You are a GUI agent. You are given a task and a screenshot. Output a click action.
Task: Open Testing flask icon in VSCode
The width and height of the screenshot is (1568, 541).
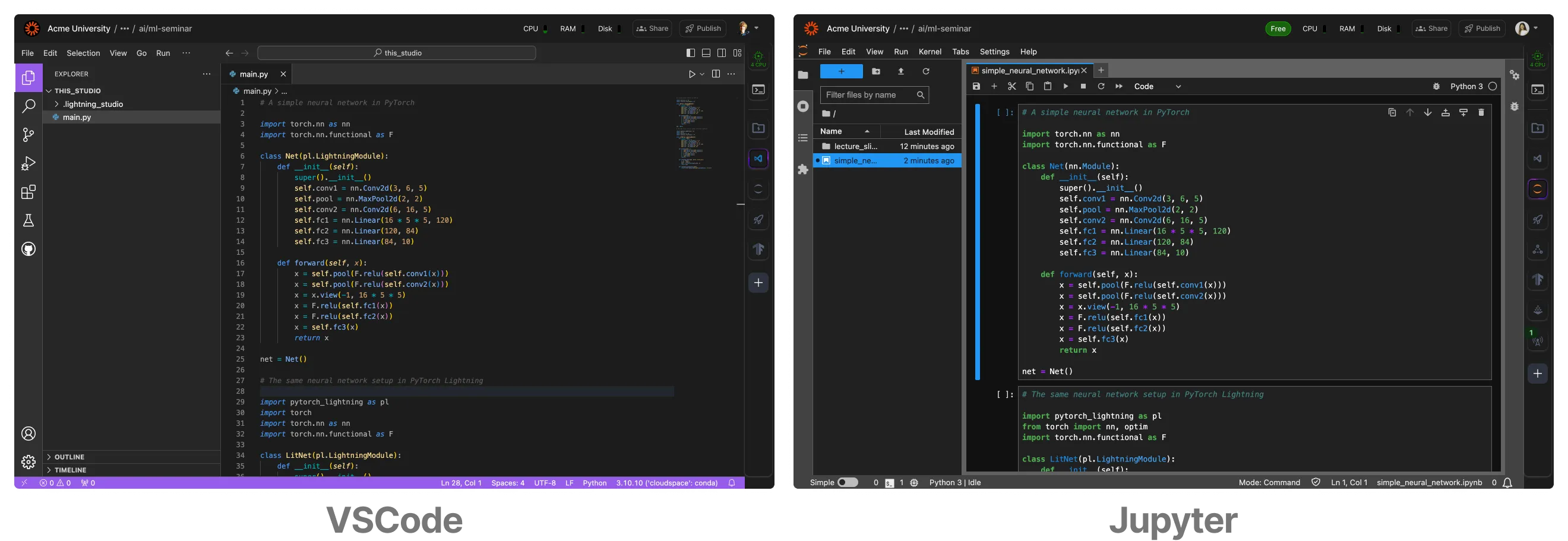(x=29, y=220)
